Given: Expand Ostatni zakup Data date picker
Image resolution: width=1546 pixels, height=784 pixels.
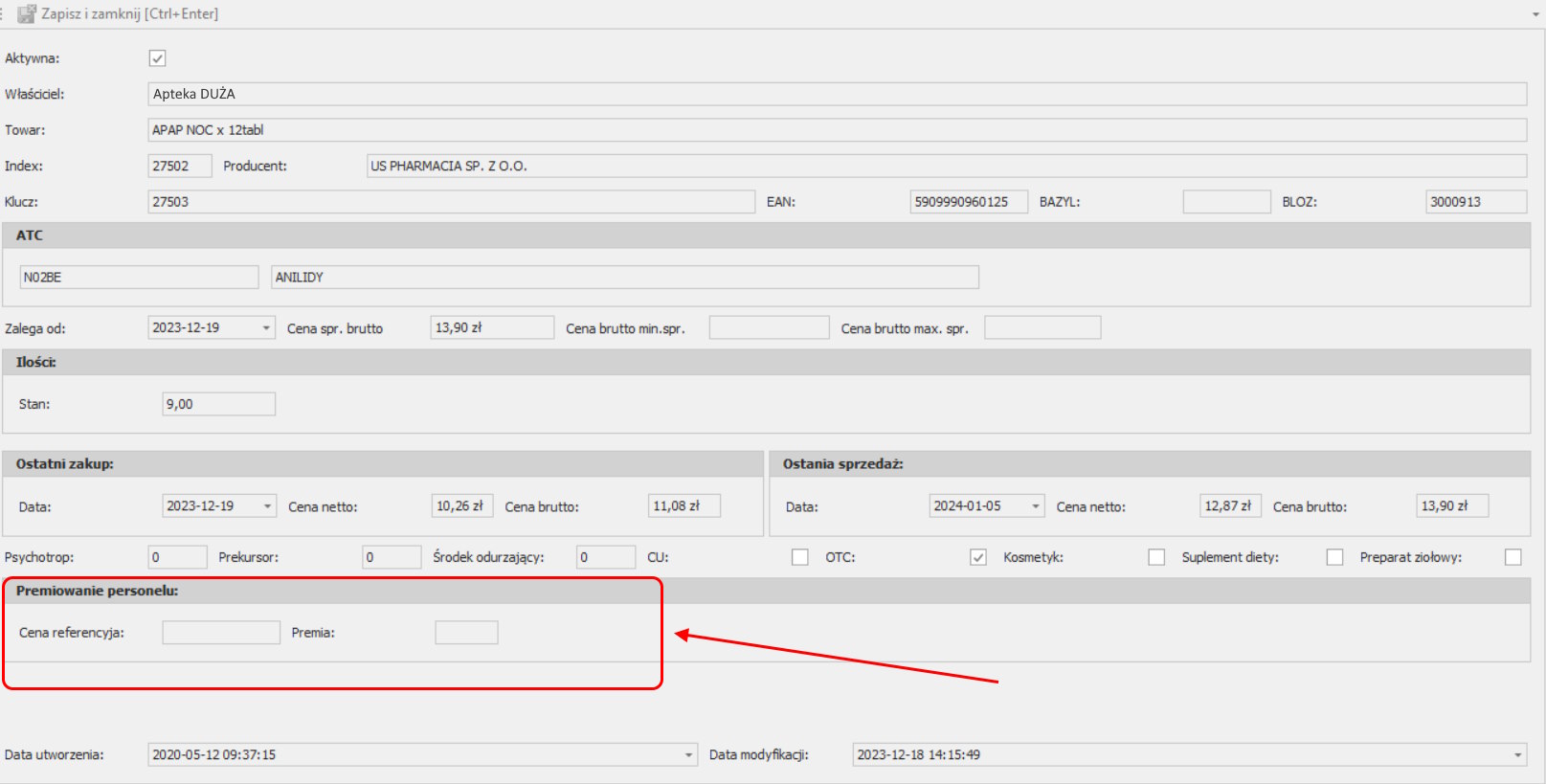Looking at the screenshot, I should point(268,506).
